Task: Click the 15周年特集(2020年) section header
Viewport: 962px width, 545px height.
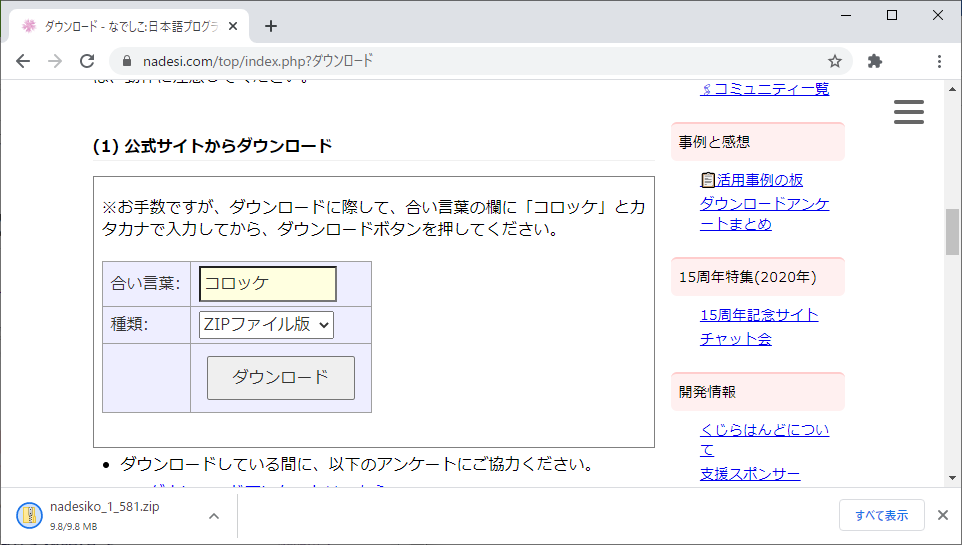Action: [x=758, y=277]
